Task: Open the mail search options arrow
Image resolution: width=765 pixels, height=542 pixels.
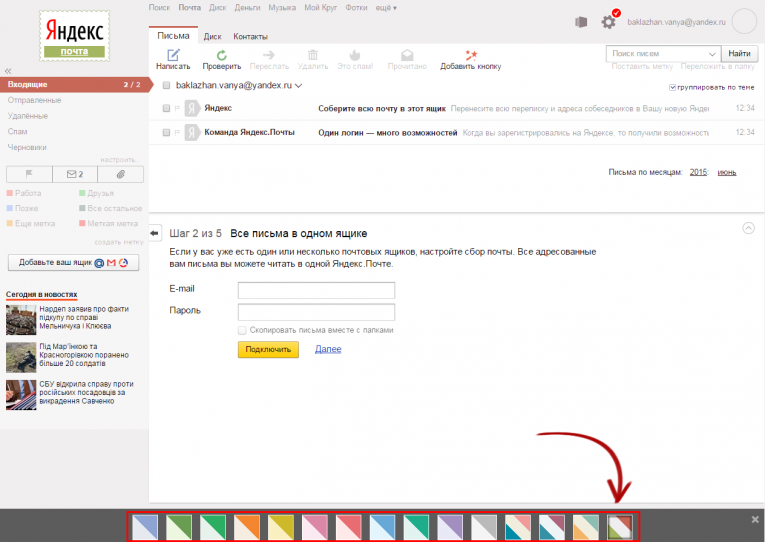Action: click(712, 54)
